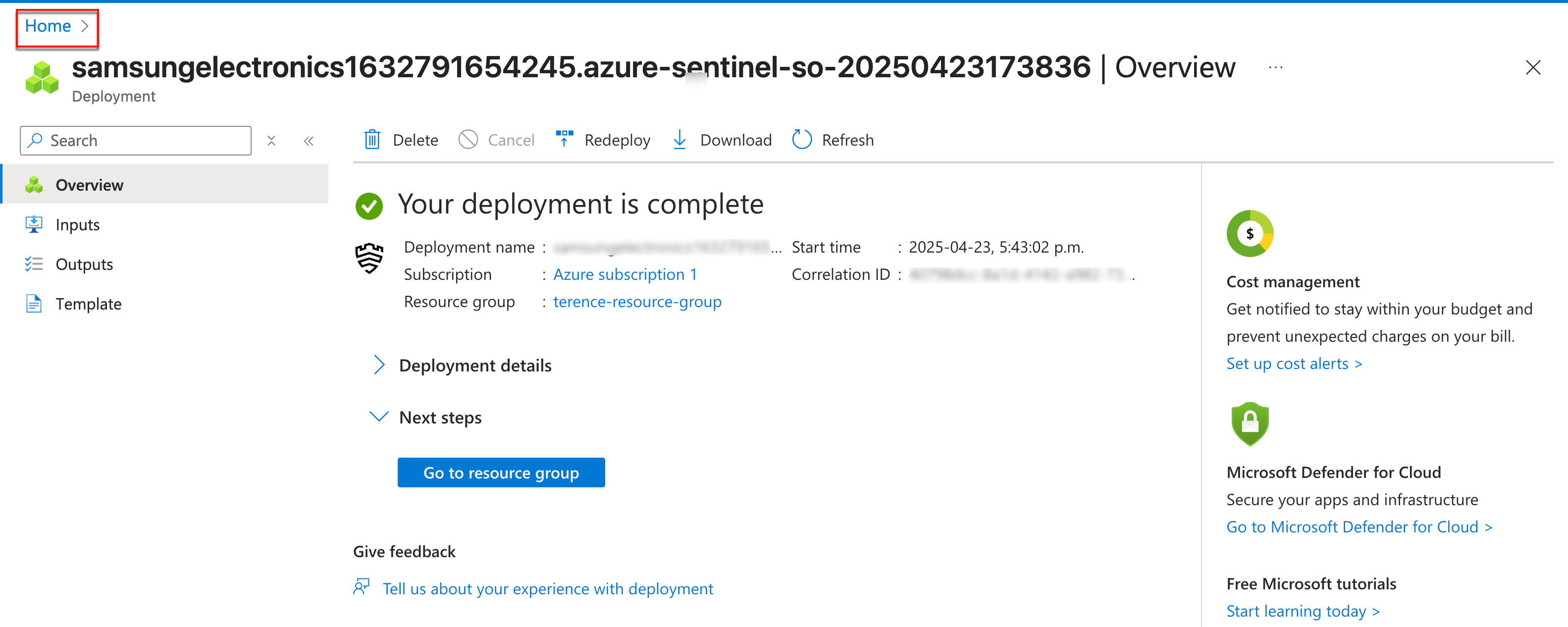Screen dimensions: 1568x627
Task: Click the Delete trash icon
Action: pyautogui.click(x=372, y=140)
